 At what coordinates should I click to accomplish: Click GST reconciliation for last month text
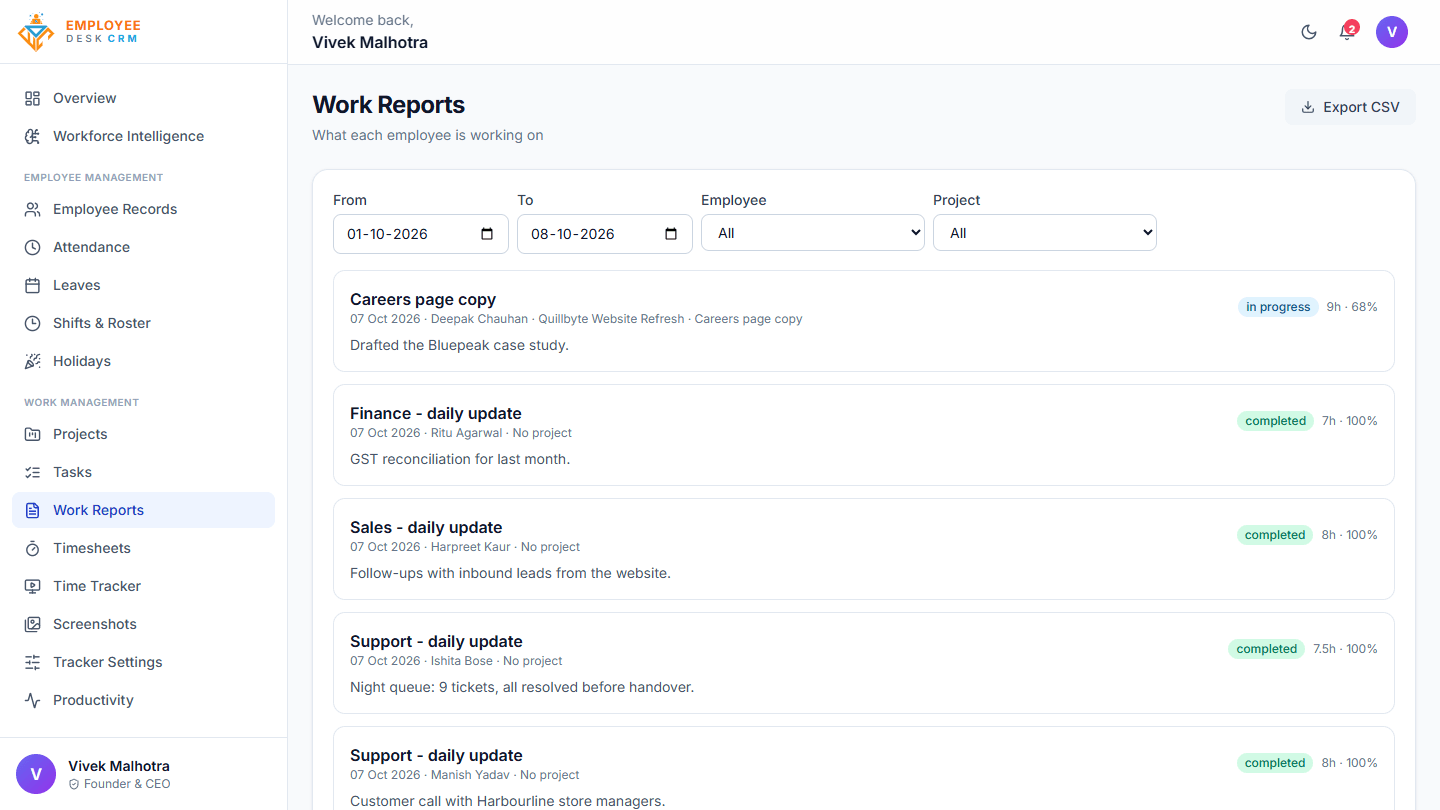click(x=460, y=459)
